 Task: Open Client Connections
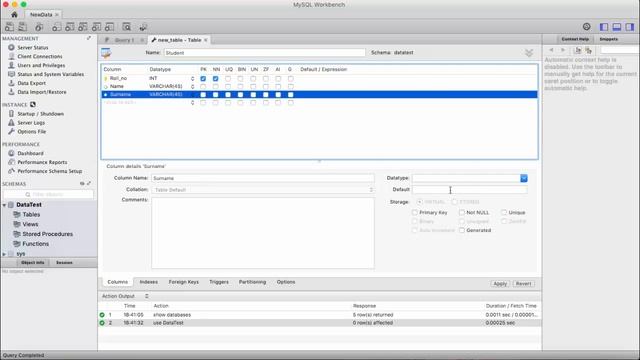[40, 56]
